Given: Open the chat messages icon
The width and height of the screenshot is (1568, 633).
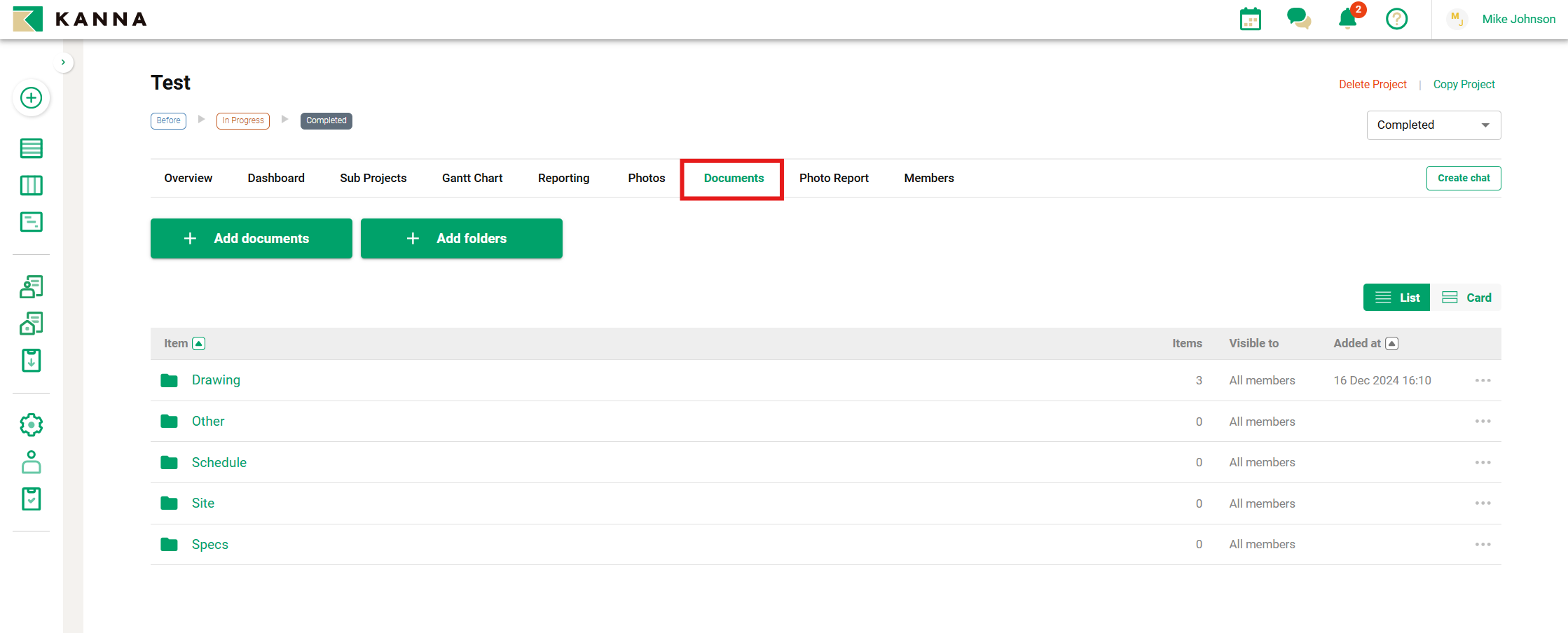Looking at the screenshot, I should [x=1298, y=19].
